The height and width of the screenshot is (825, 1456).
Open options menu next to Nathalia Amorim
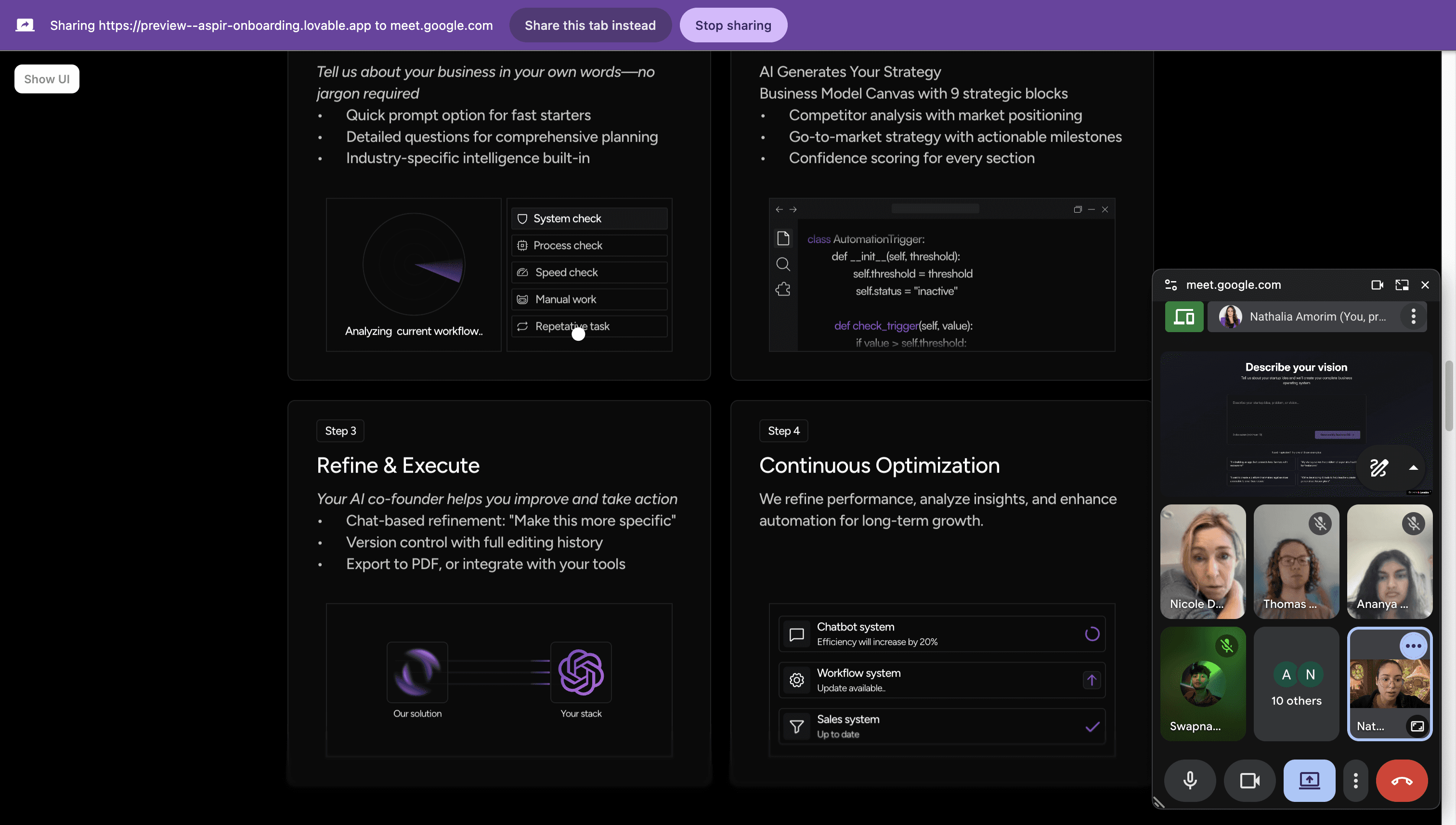pyautogui.click(x=1413, y=316)
